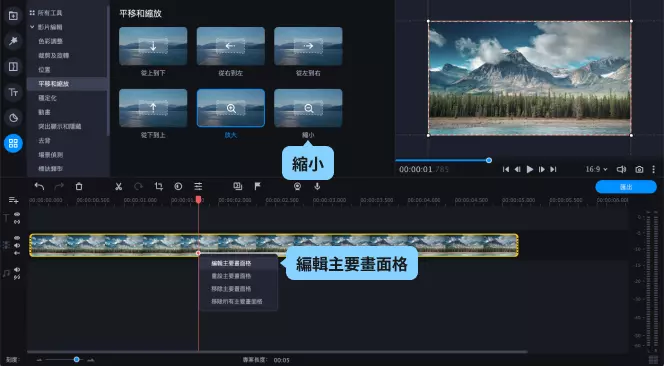The height and width of the screenshot is (366, 664).
Task: Click the scissors split clip icon
Action: [x=119, y=186]
